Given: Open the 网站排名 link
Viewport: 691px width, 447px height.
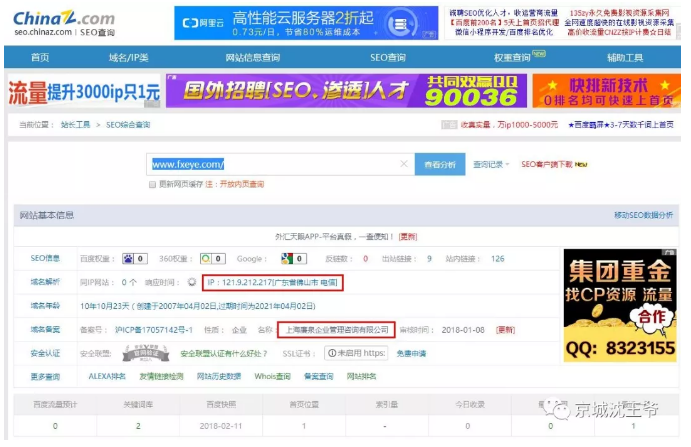Looking at the screenshot, I should 361,376.
